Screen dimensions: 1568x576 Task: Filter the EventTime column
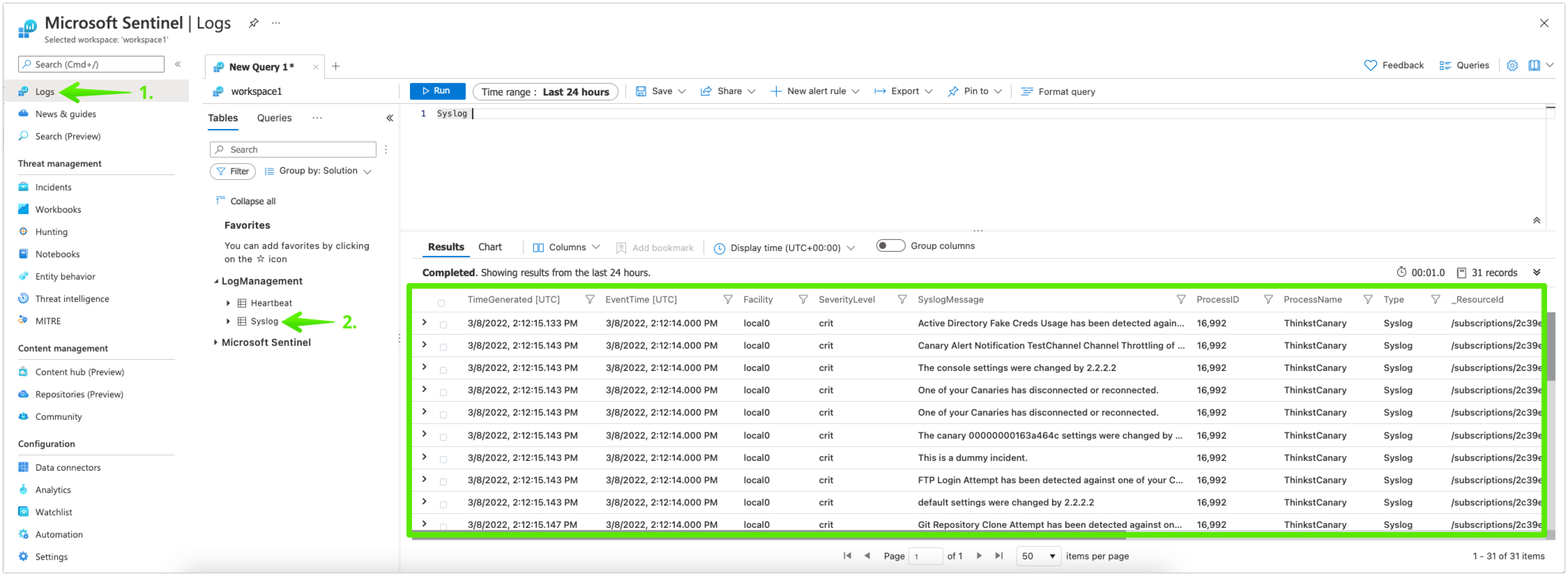click(728, 300)
